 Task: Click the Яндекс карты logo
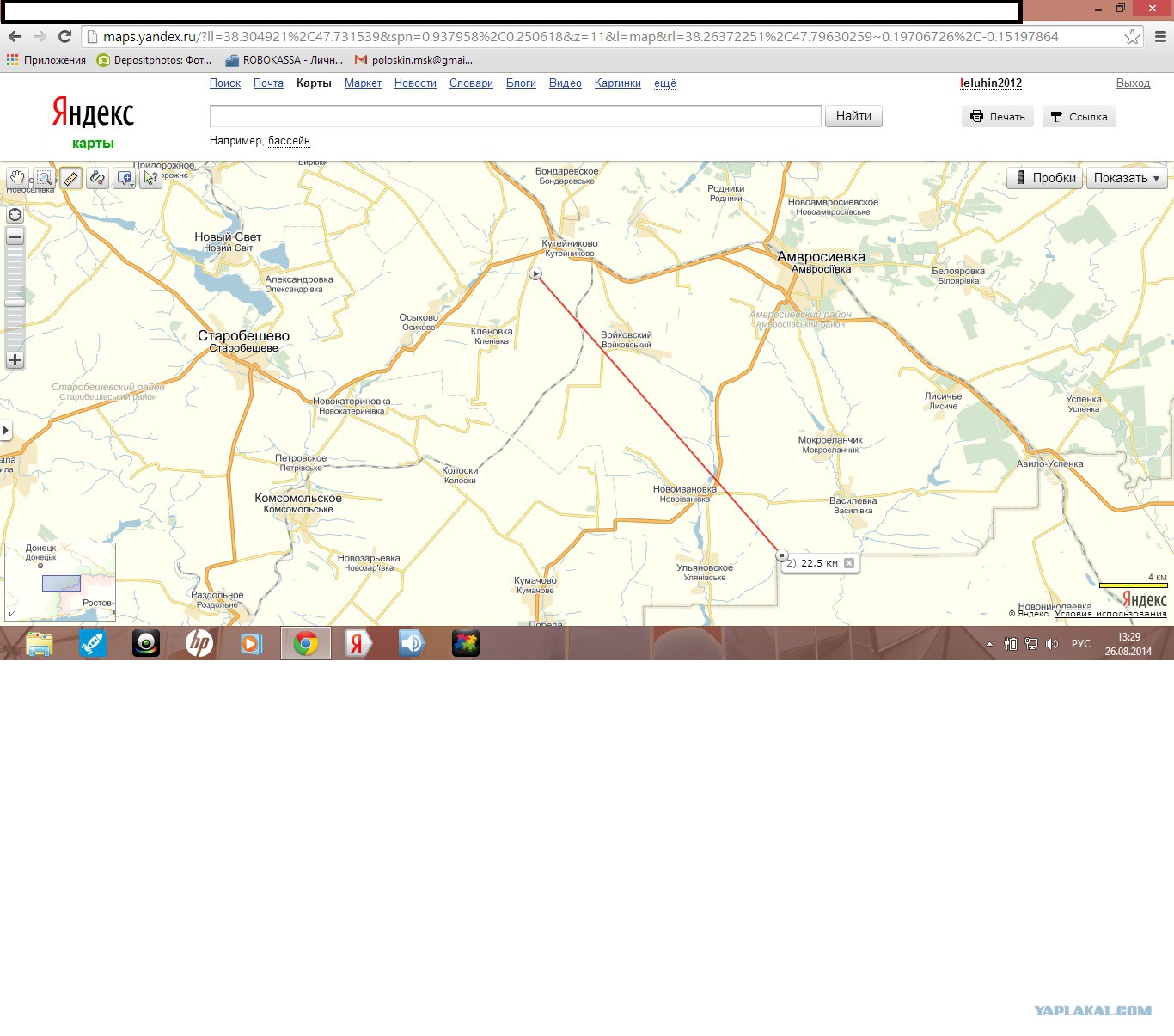pos(93,122)
